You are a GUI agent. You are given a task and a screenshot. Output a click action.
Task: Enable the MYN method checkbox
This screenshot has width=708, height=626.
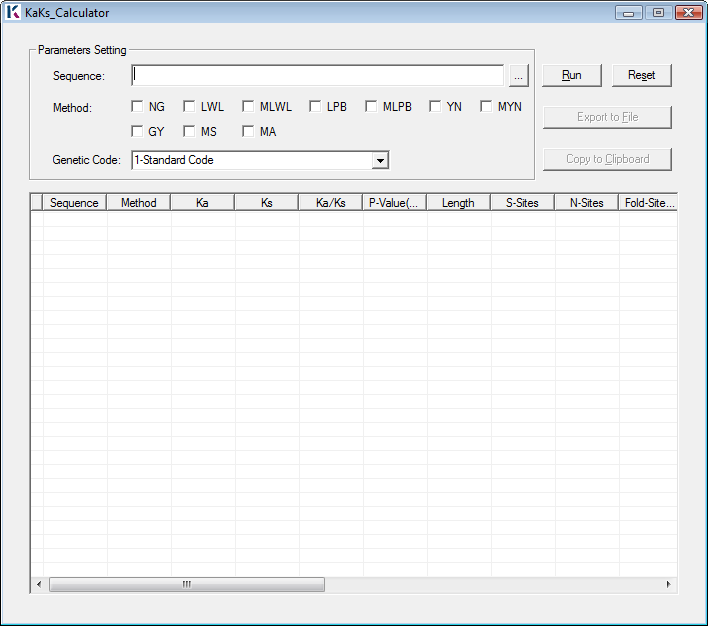click(x=486, y=107)
